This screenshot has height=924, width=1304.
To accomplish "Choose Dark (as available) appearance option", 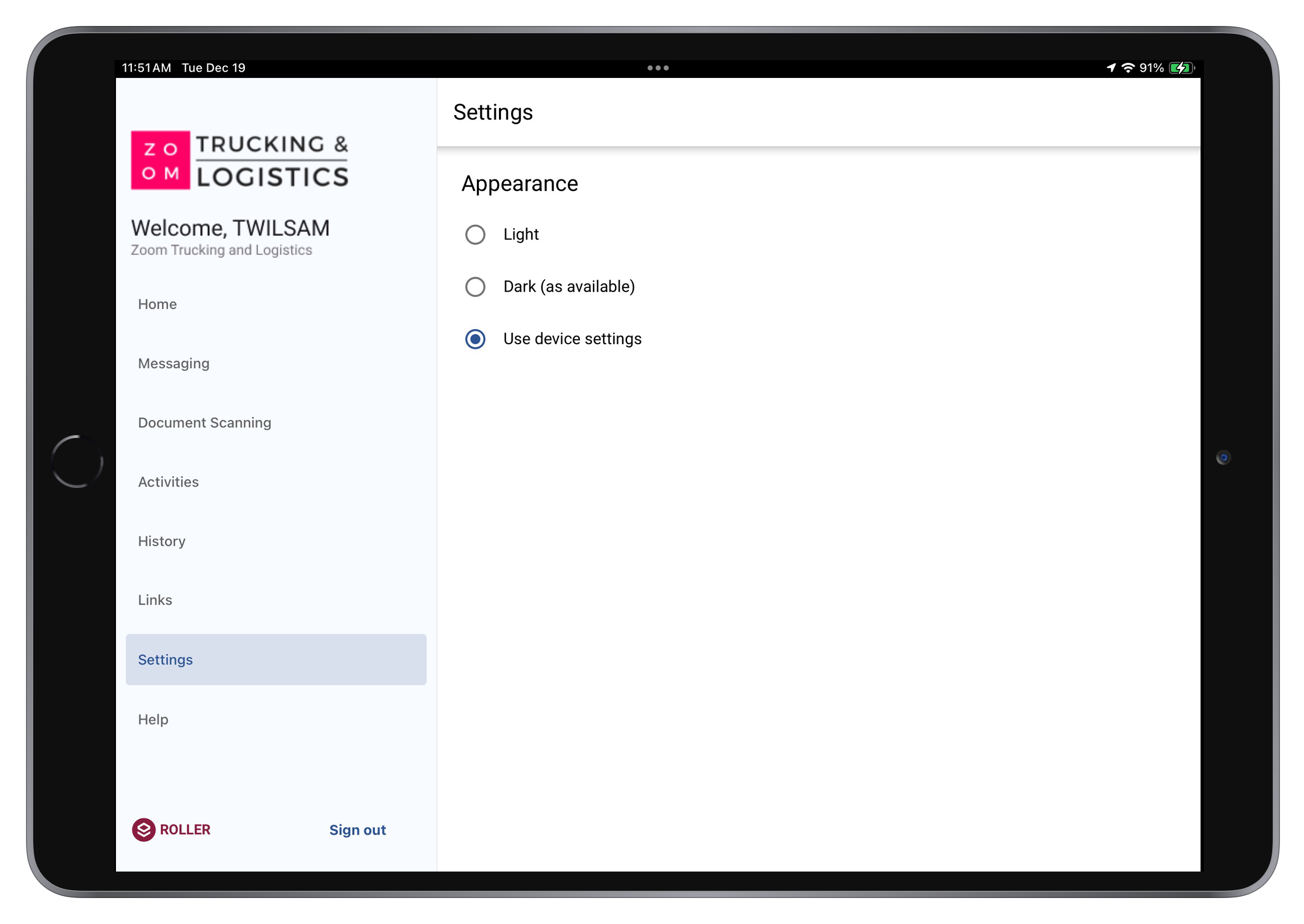I will [x=475, y=287].
